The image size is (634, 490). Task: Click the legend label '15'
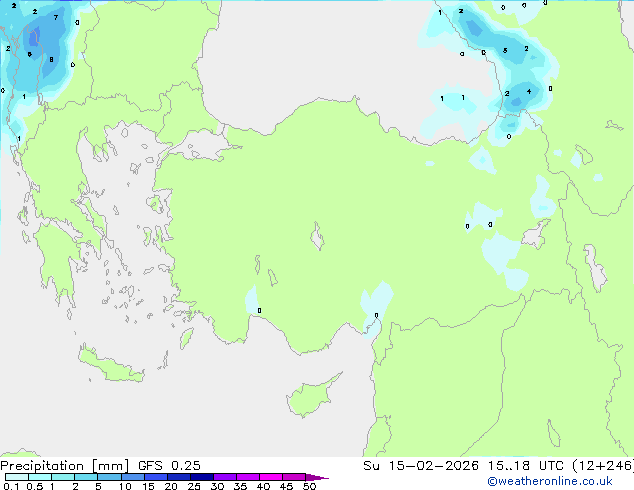click(x=148, y=486)
